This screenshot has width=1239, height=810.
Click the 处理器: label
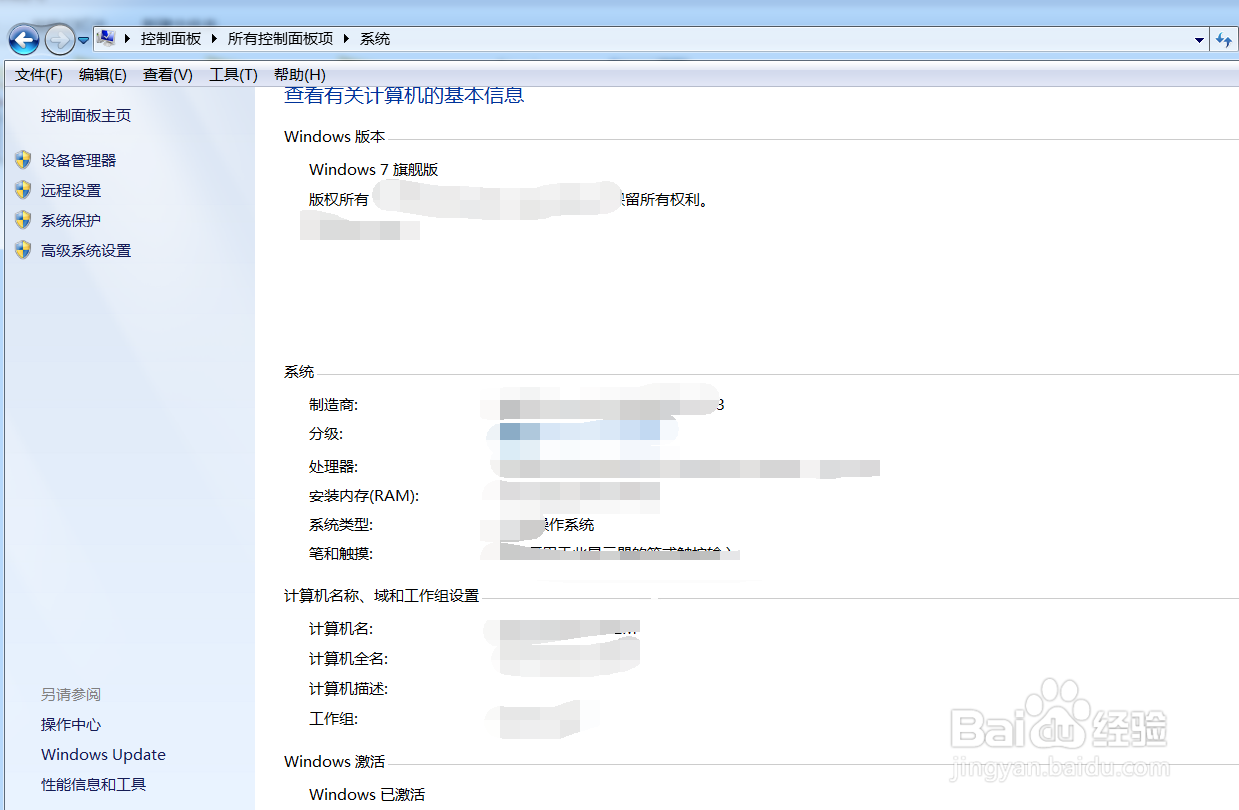(333, 467)
